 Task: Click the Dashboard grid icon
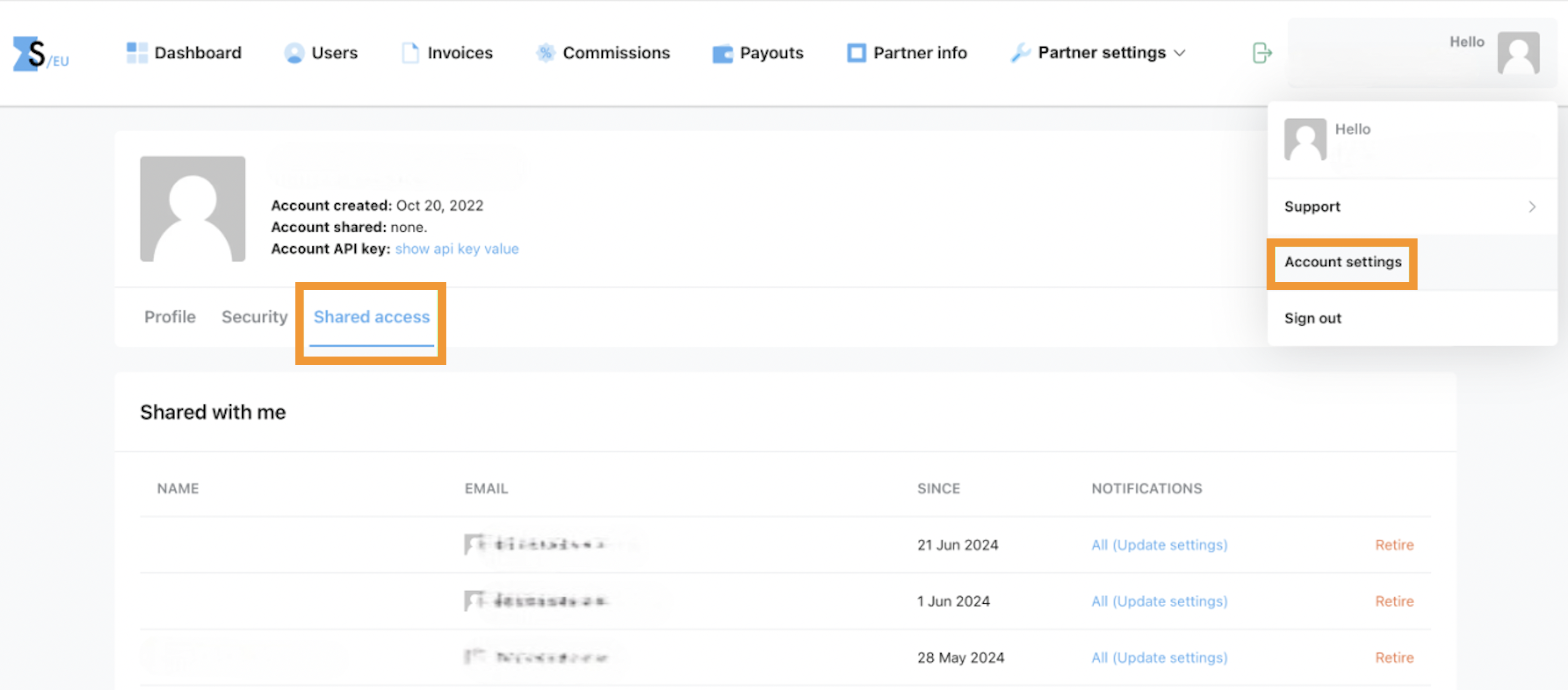click(136, 53)
